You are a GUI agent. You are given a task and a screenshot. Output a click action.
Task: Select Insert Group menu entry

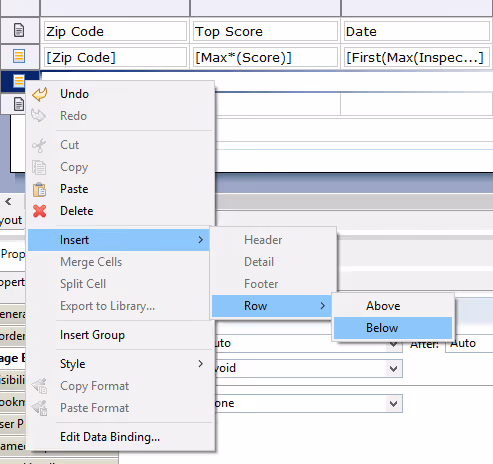(x=92, y=335)
